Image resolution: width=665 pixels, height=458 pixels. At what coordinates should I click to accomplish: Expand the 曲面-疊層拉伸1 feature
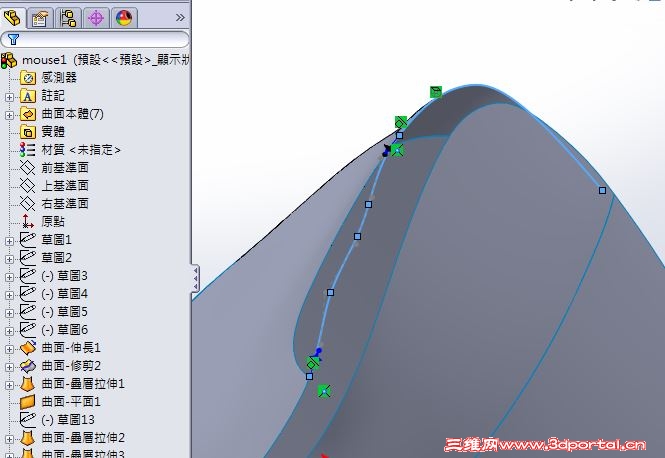(x=9, y=385)
